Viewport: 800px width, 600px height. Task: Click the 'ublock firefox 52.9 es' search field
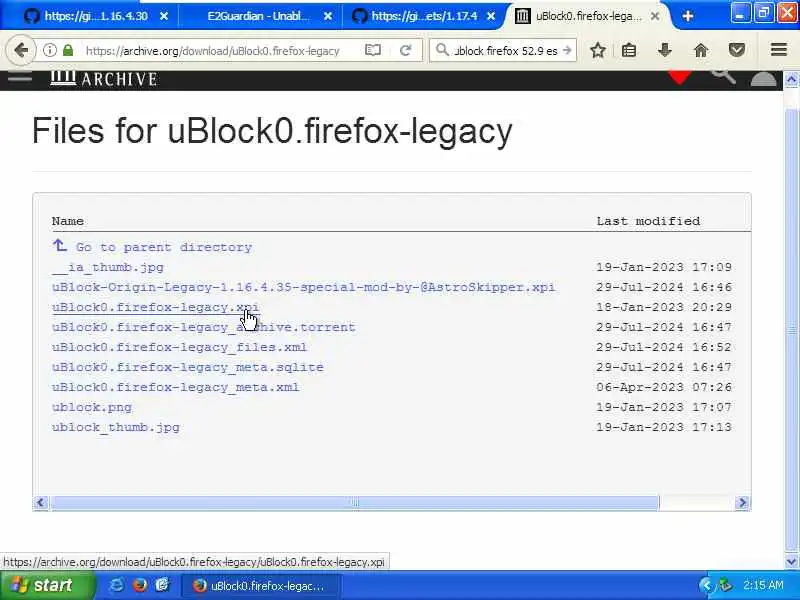(505, 51)
